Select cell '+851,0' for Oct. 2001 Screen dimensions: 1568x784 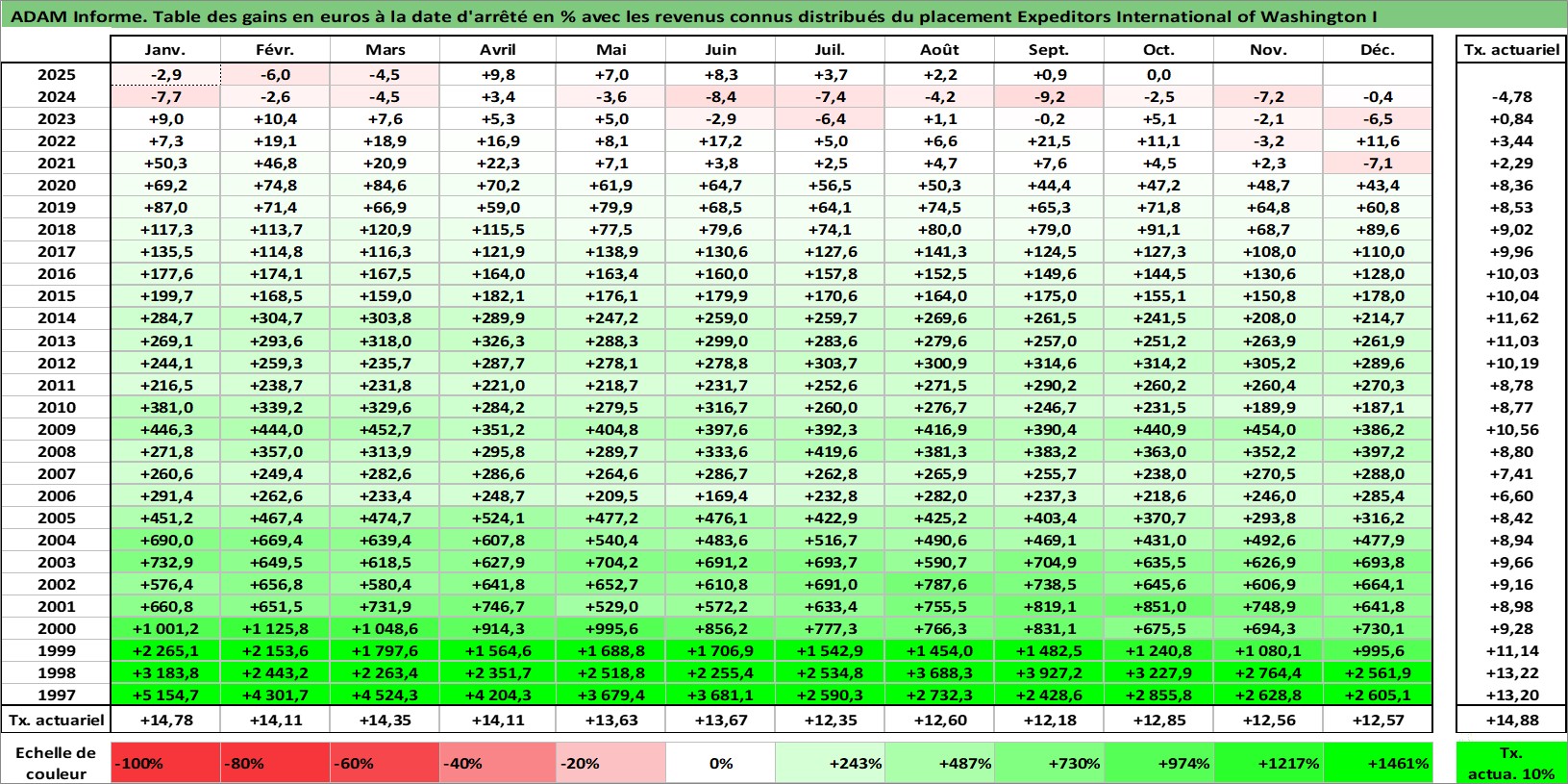click(x=1158, y=606)
